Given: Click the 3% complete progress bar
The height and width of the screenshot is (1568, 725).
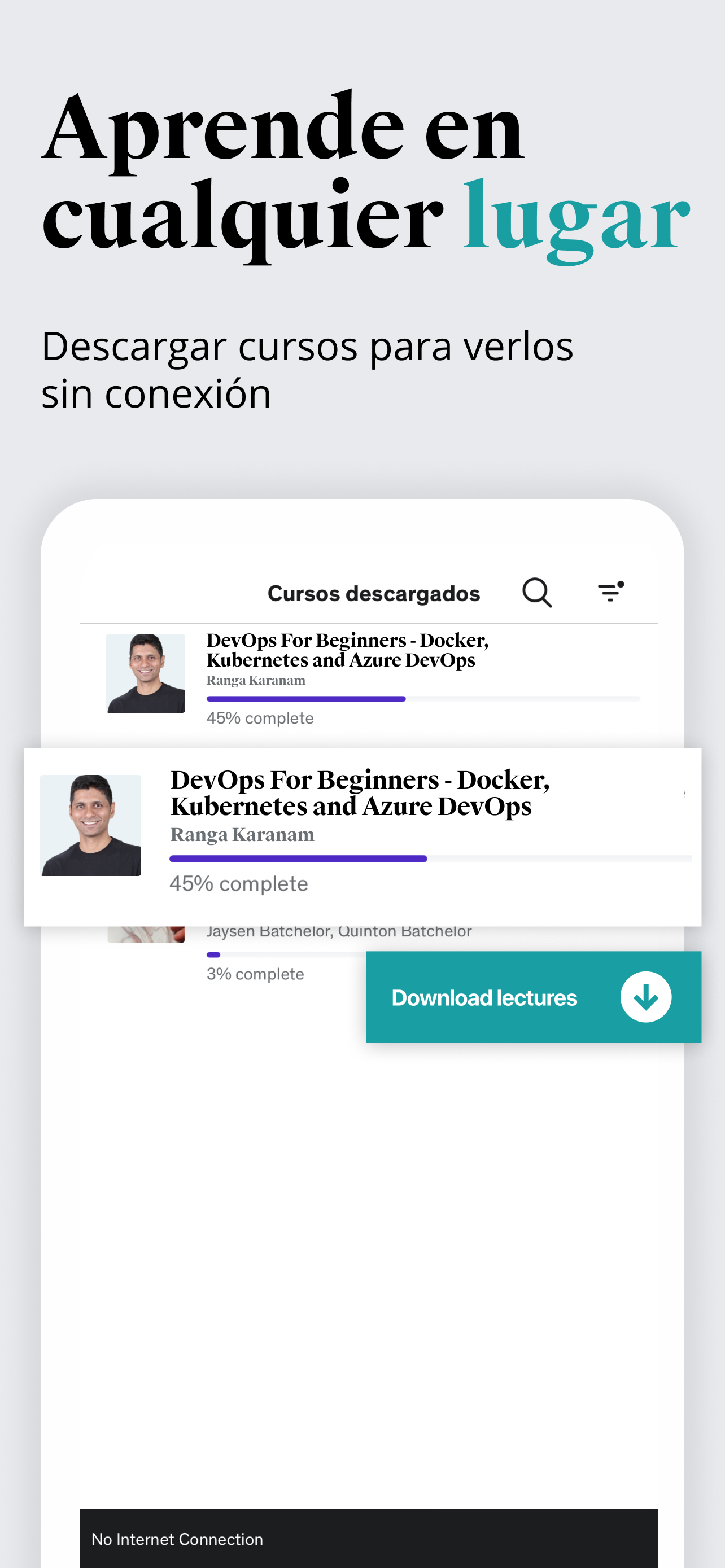Looking at the screenshot, I should [x=286, y=954].
